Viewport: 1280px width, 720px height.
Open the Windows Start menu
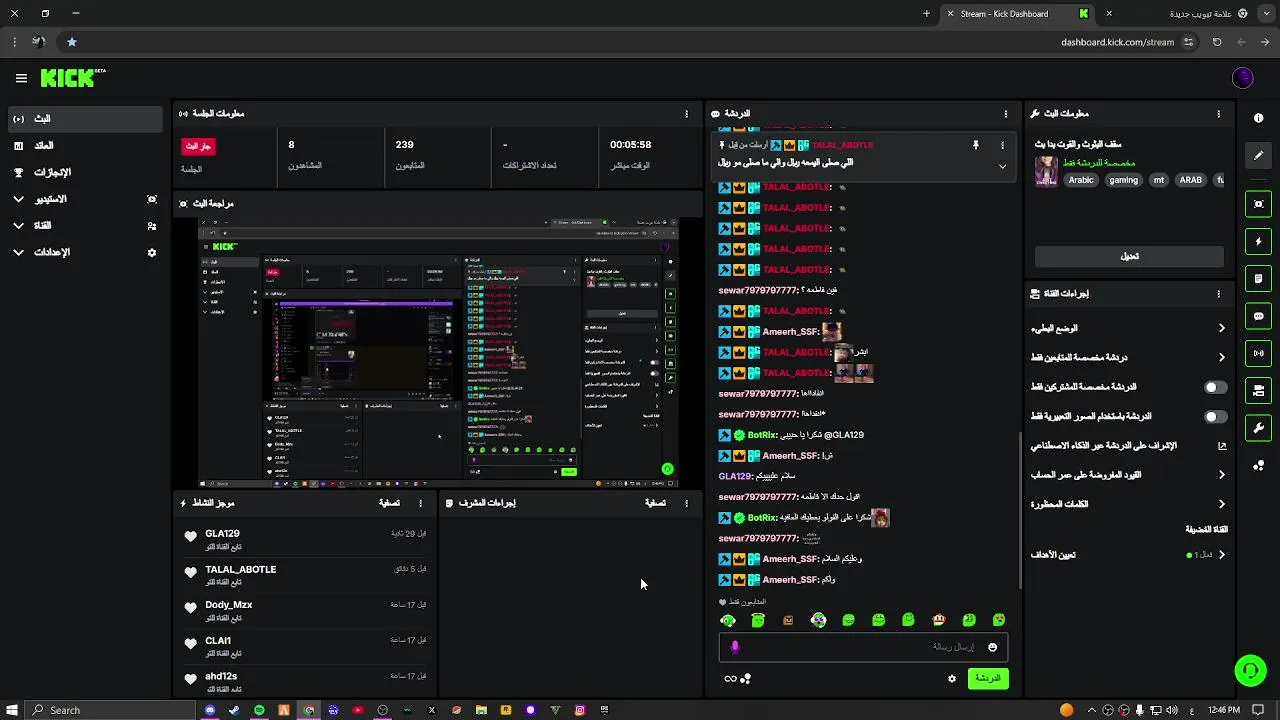point(13,710)
